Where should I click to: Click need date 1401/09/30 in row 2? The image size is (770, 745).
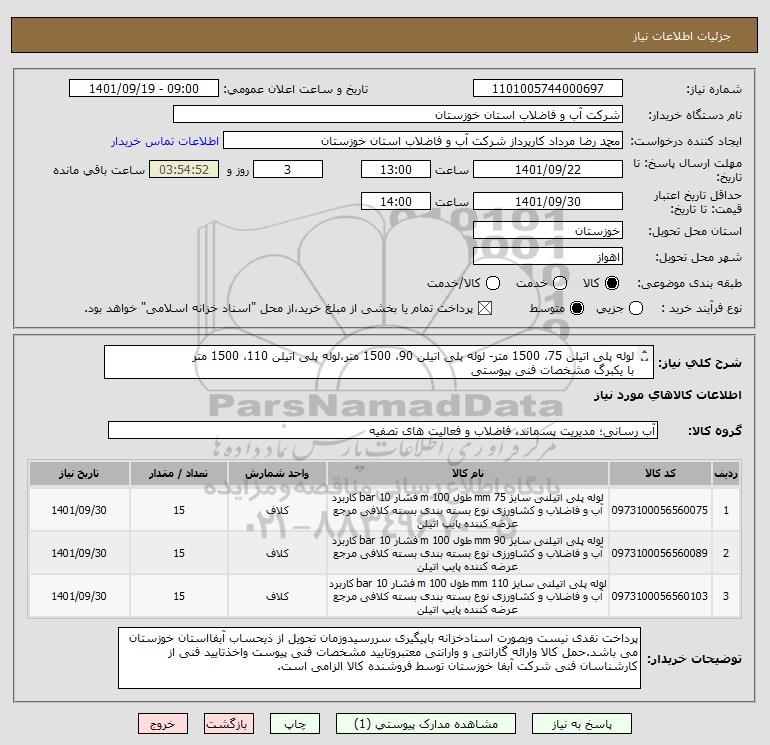pyautogui.click(x=79, y=553)
